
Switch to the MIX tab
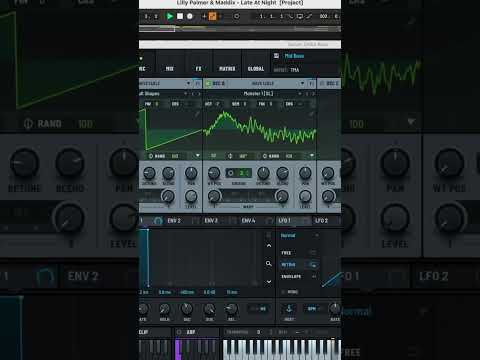[170, 69]
